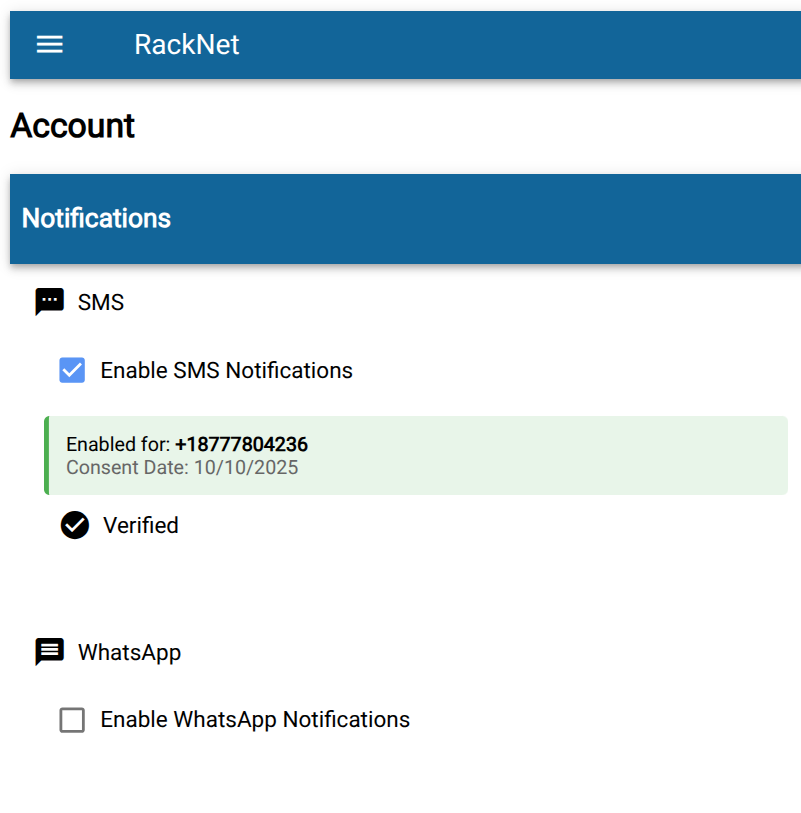Click the SMS section label

[101, 302]
